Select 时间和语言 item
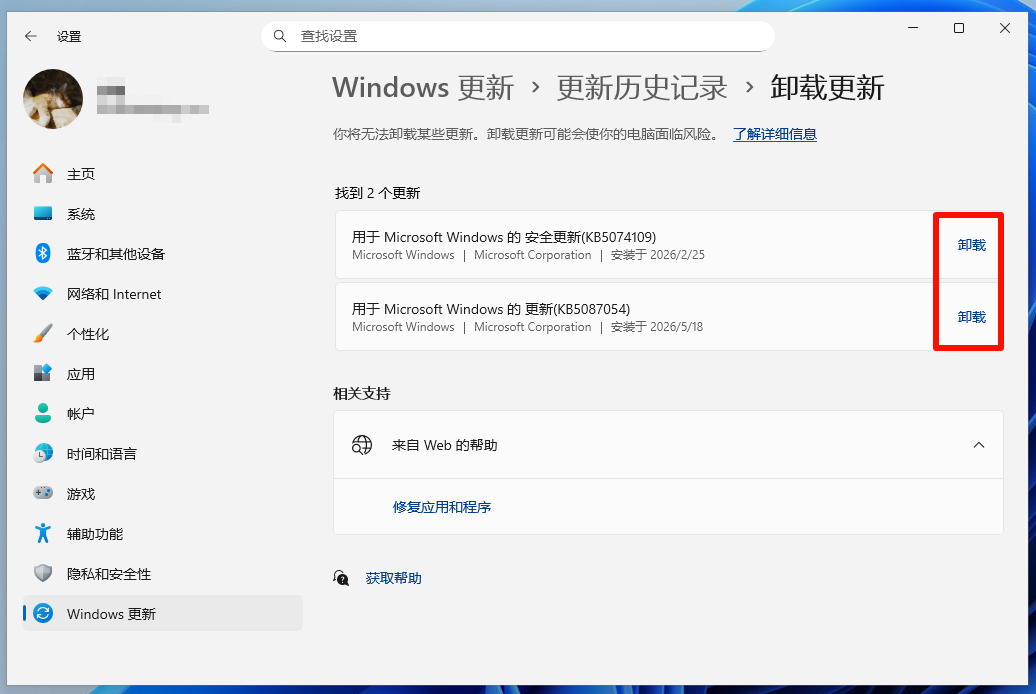Viewport: 1036px width, 694px height. click(x=163, y=453)
